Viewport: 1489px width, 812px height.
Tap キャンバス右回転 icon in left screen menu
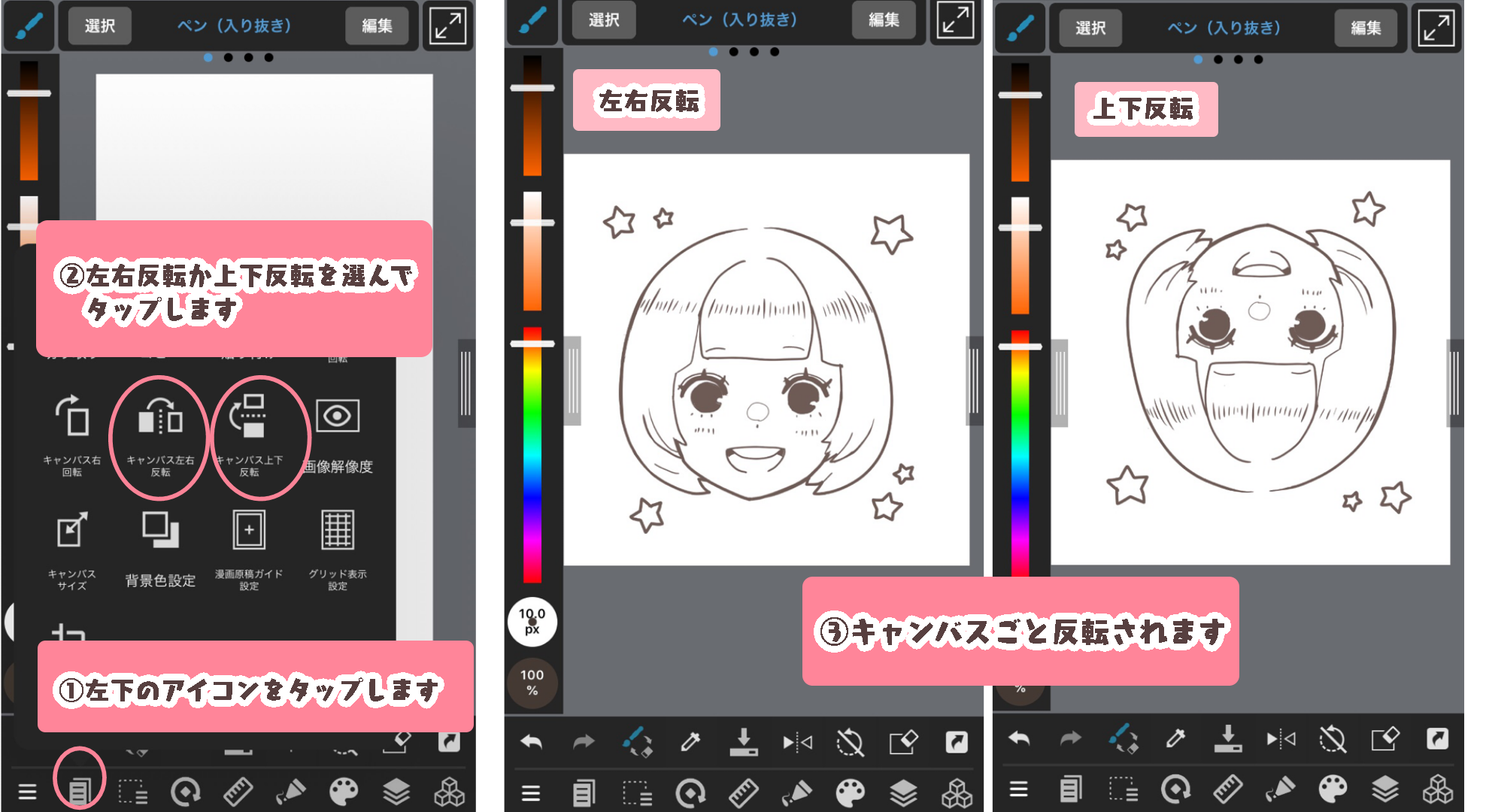[72, 416]
